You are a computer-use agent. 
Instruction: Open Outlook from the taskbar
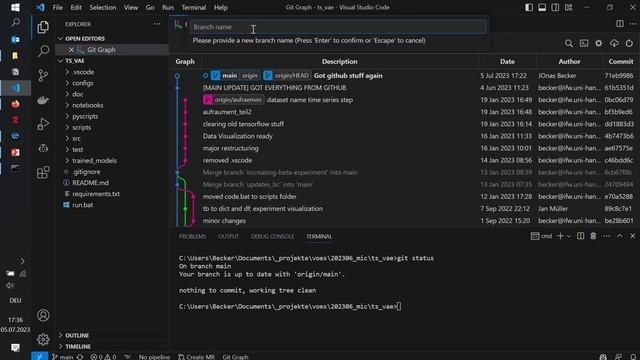[15, 39]
